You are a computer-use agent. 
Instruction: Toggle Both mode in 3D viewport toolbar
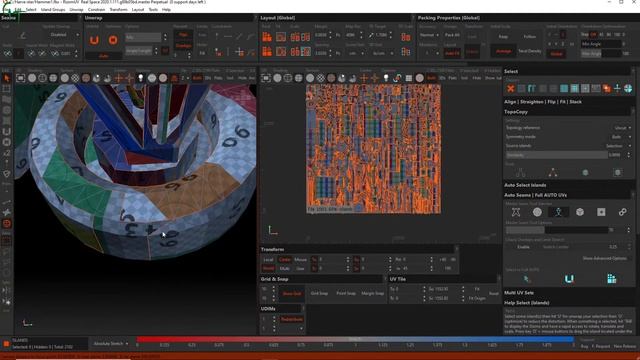197,78
